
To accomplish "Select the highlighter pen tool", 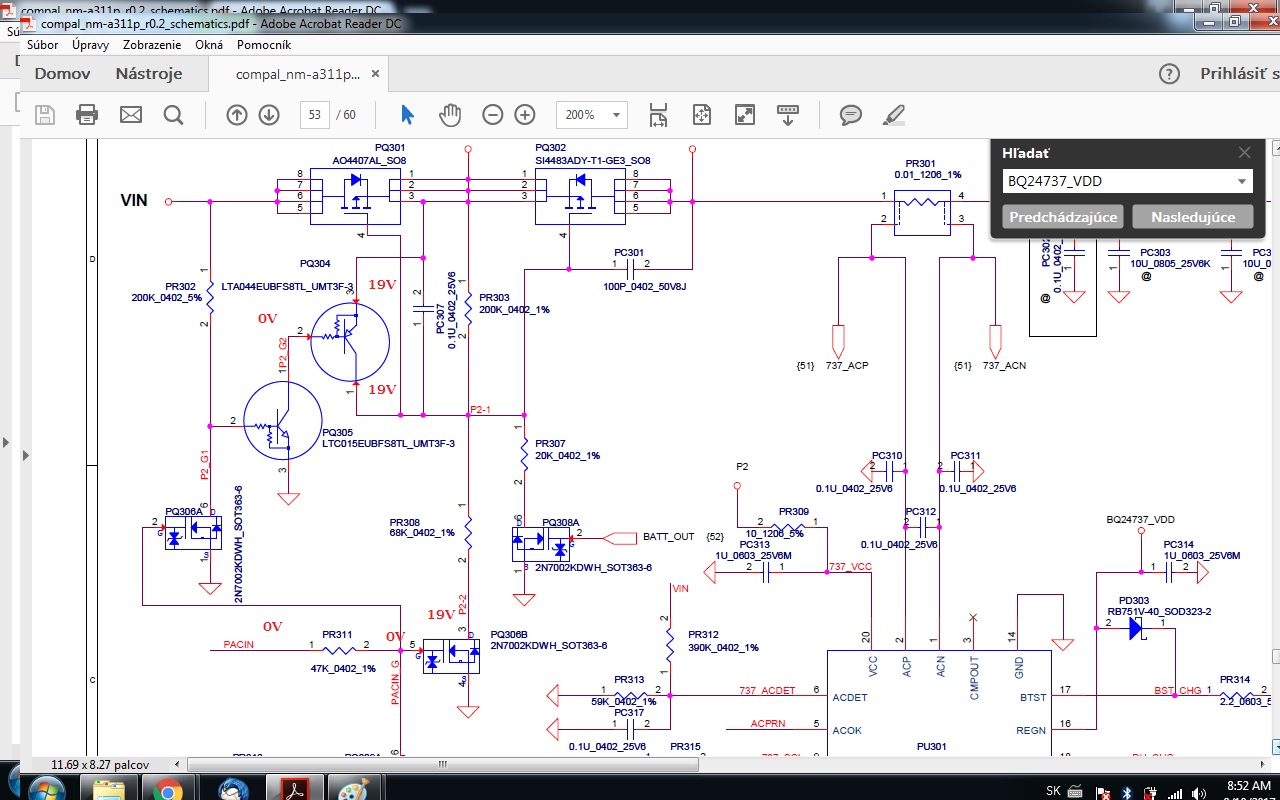I will pos(894,115).
